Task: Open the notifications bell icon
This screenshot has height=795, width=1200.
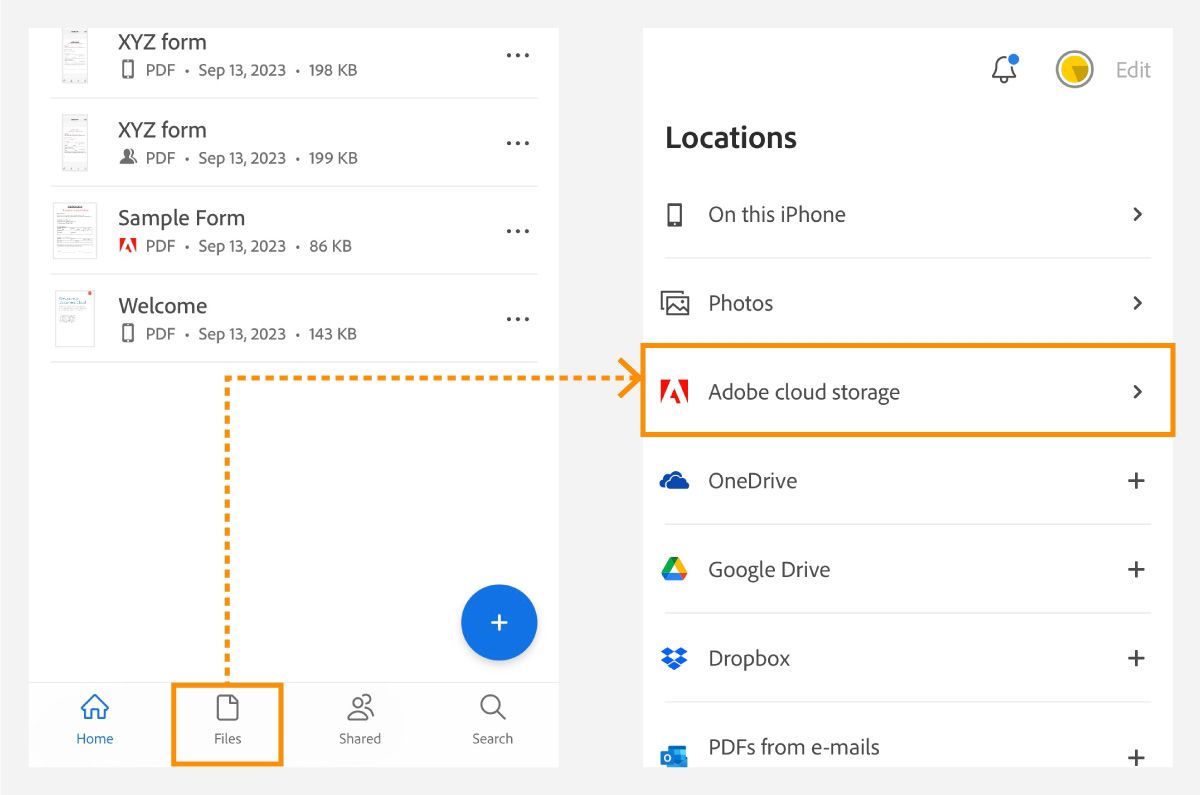Action: [1003, 70]
